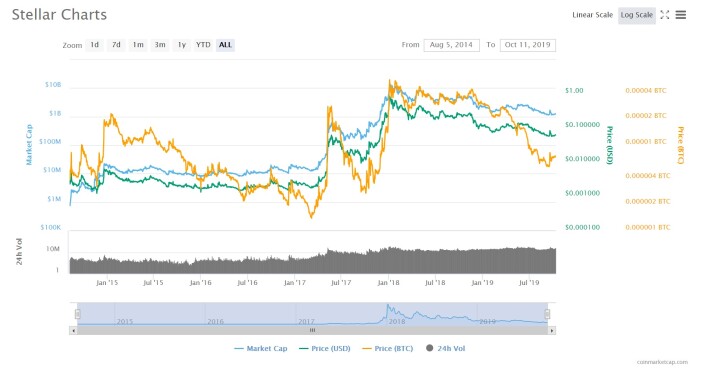Image resolution: width=710 pixels, height=377 pixels.
Task: Toggle Price (BTC) series visibility
Action: coord(388,348)
